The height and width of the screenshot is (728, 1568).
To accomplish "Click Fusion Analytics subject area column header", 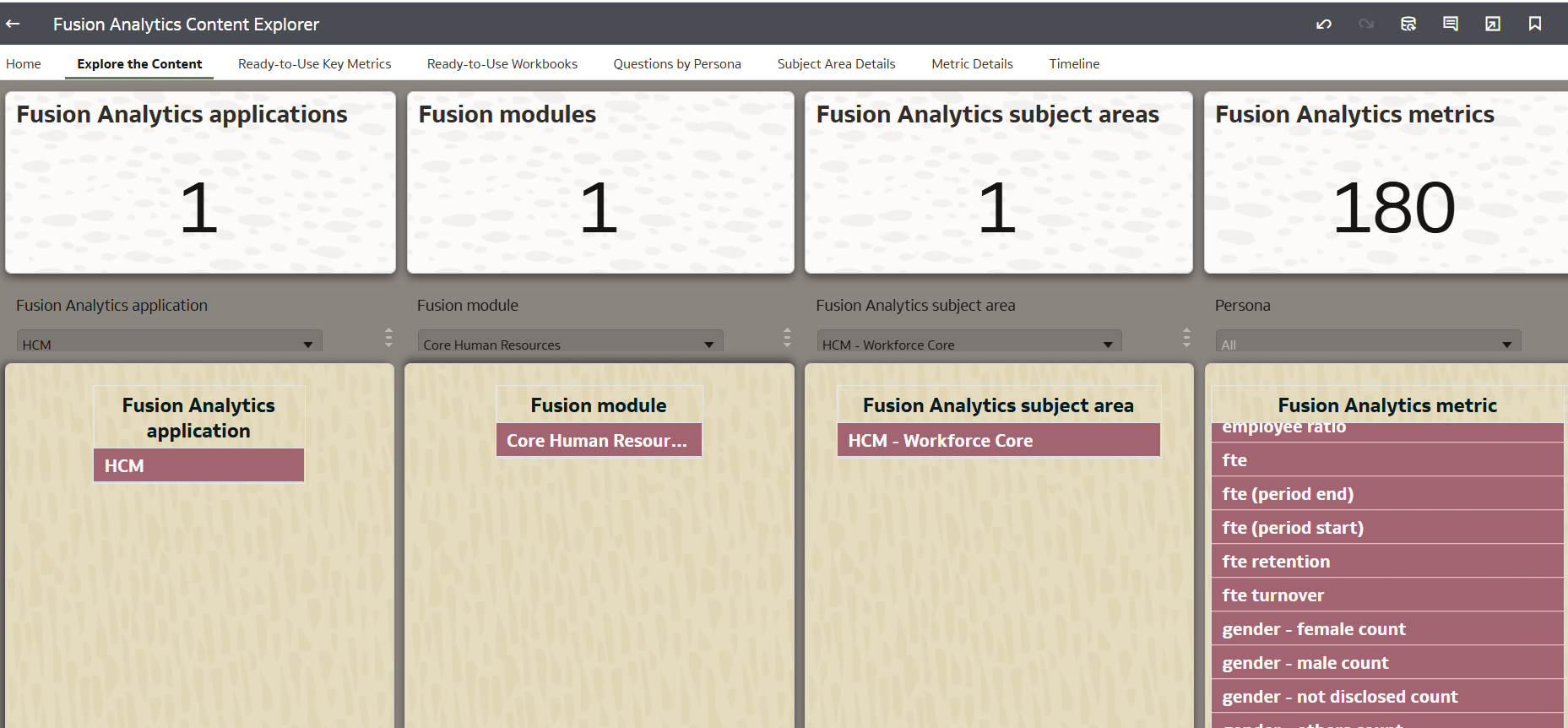I will coord(998,405).
